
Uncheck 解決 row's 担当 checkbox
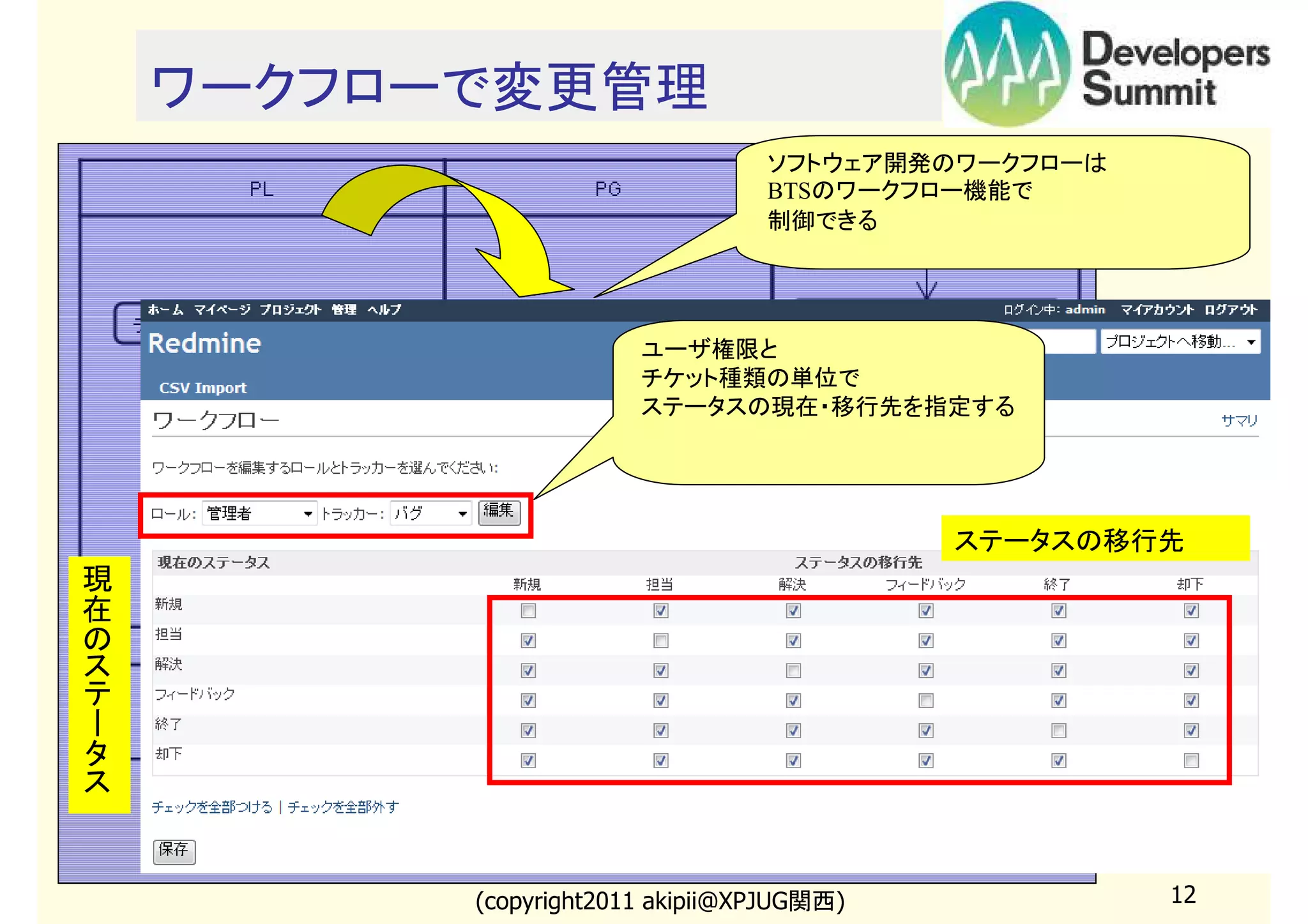(x=661, y=670)
